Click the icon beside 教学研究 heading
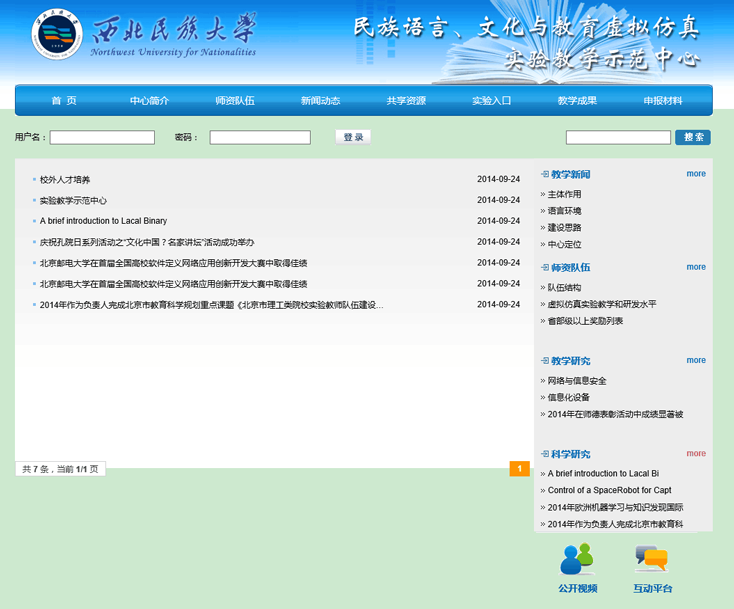 [544, 361]
